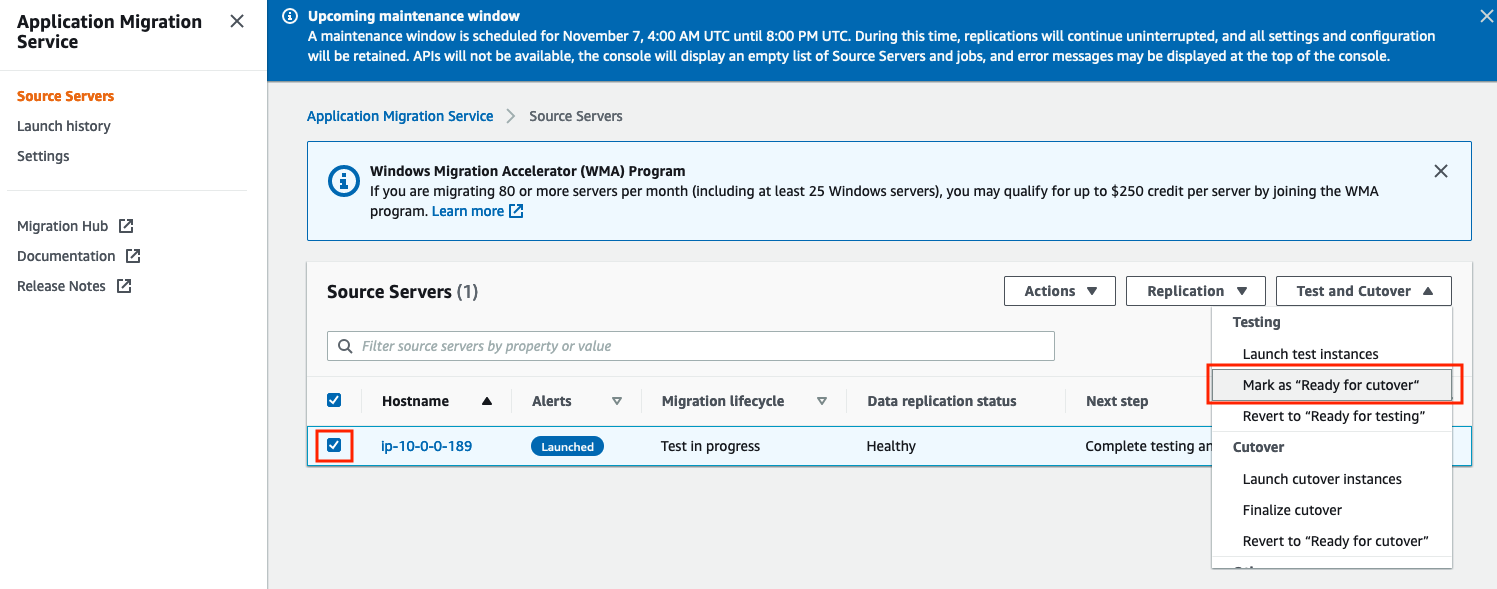
Task: Click the Alerts column header
Action: (552, 401)
